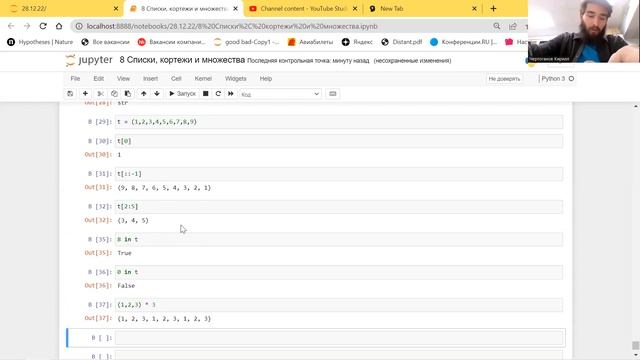
Task: Open the Все вакансии bookmark
Action: pos(105,42)
